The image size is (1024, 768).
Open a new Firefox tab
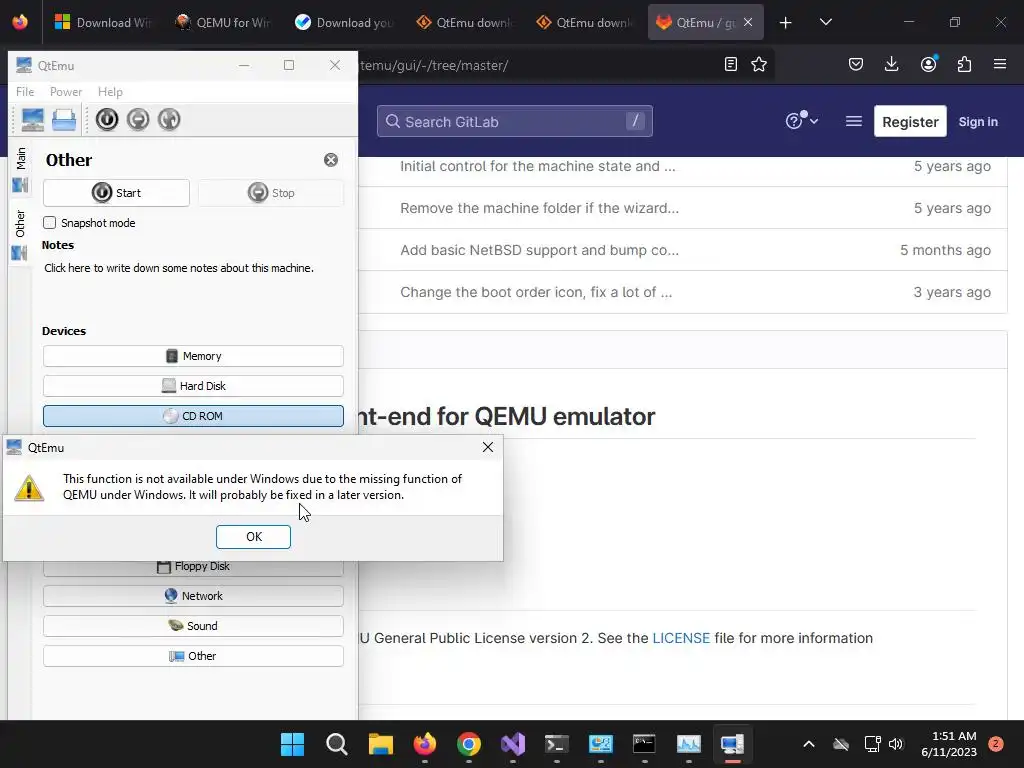coord(786,23)
